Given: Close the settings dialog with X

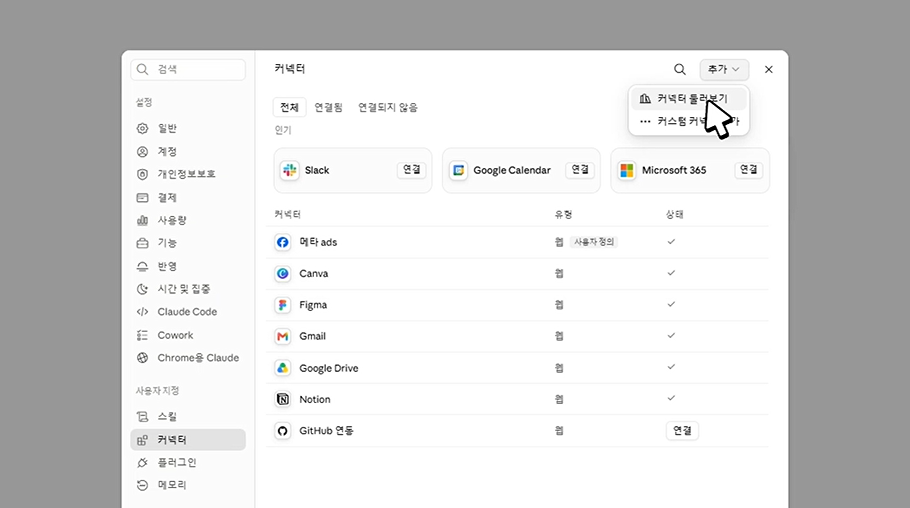Looking at the screenshot, I should click(768, 70).
